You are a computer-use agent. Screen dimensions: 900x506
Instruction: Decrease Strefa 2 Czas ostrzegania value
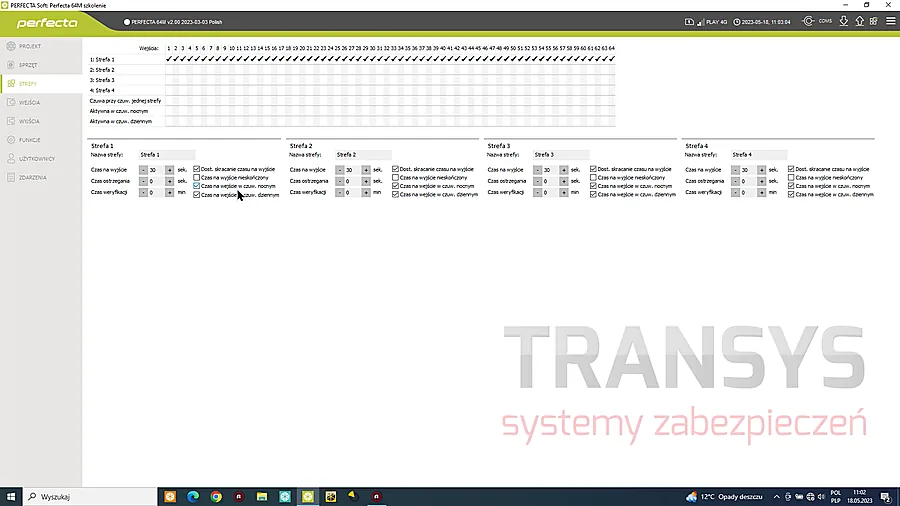[x=339, y=181]
